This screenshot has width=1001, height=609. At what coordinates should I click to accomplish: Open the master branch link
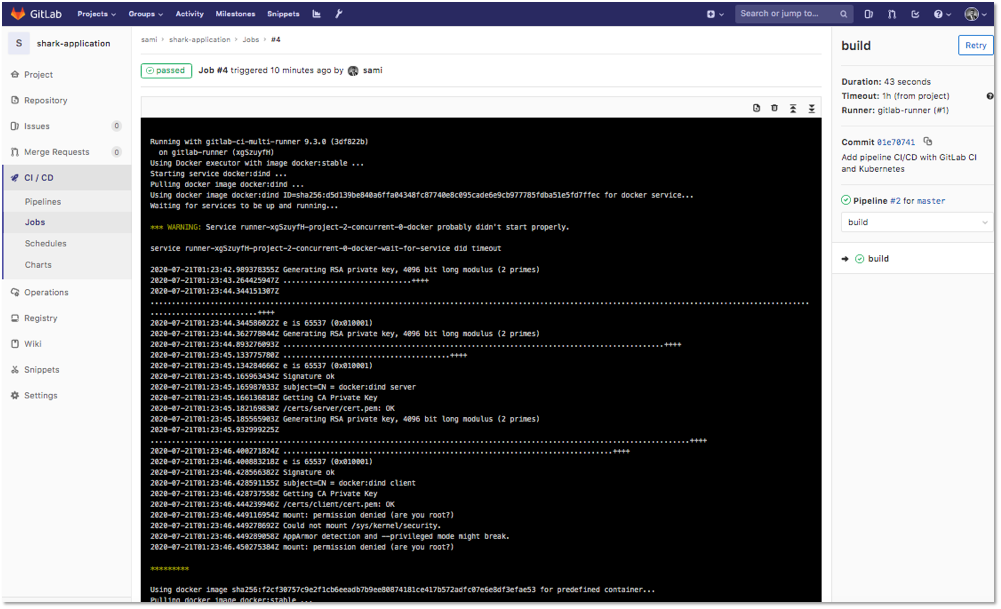pyautogui.click(x=931, y=200)
